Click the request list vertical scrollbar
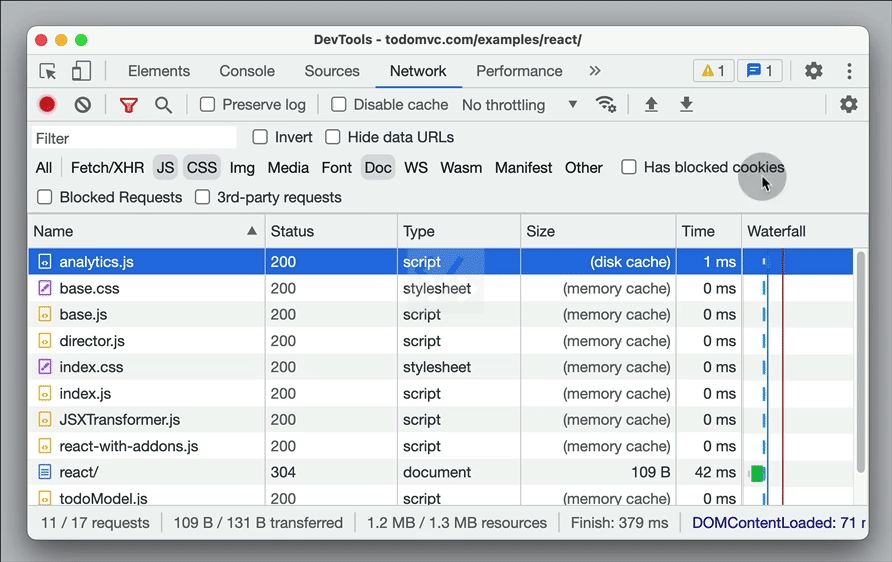892x562 pixels. click(x=861, y=362)
